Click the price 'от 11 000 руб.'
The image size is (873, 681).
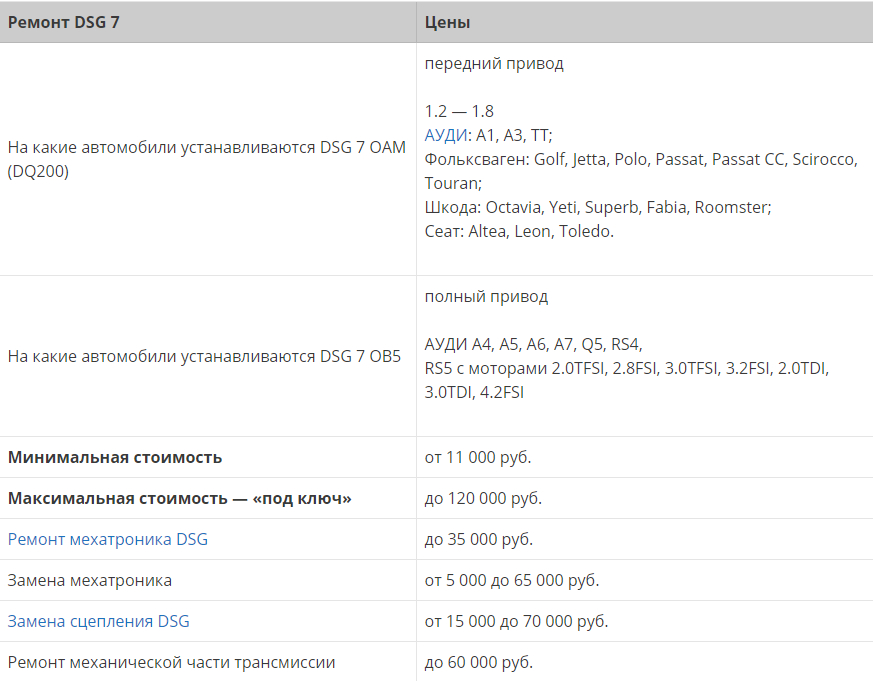(478, 458)
